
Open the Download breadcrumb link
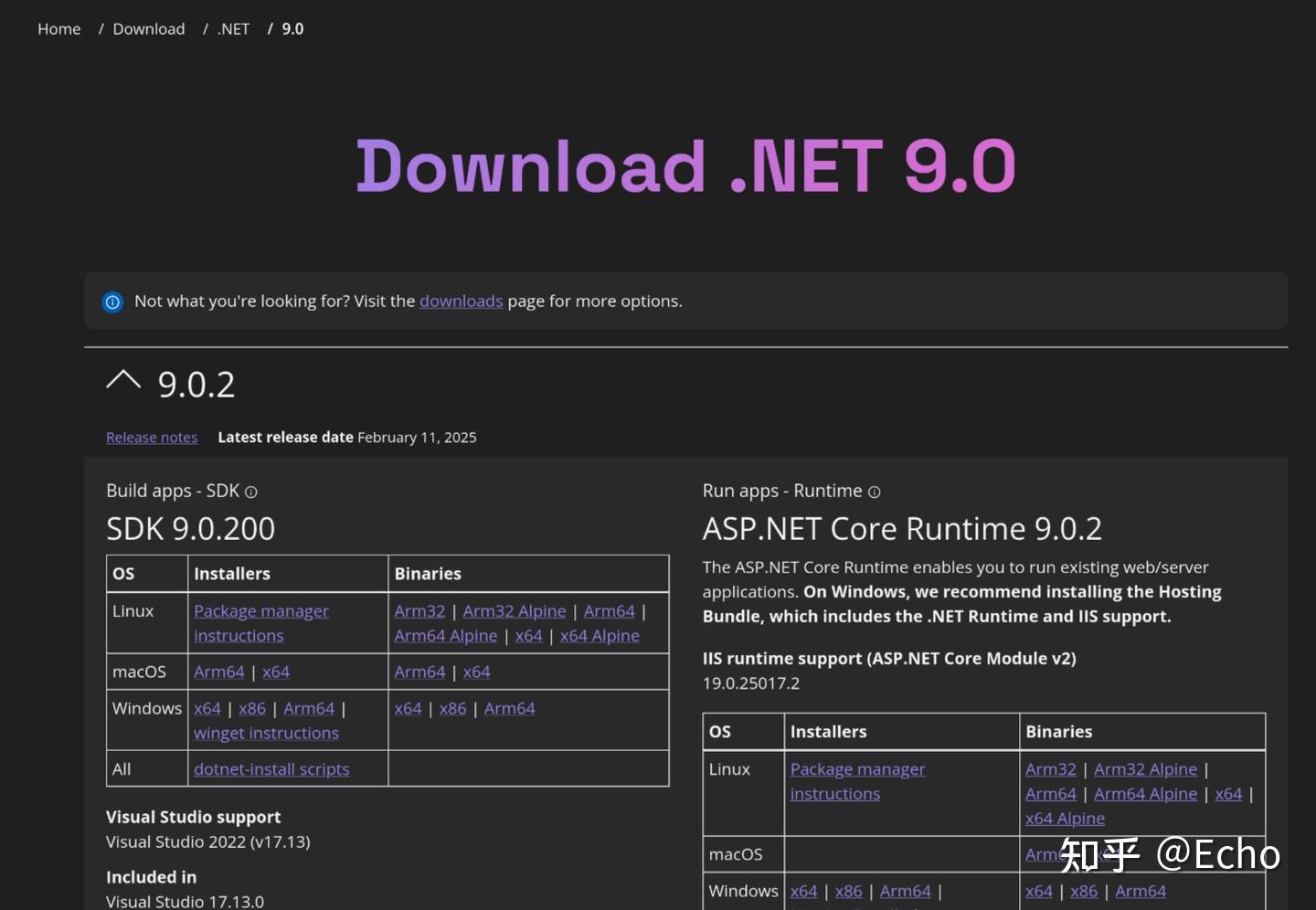pos(149,29)
